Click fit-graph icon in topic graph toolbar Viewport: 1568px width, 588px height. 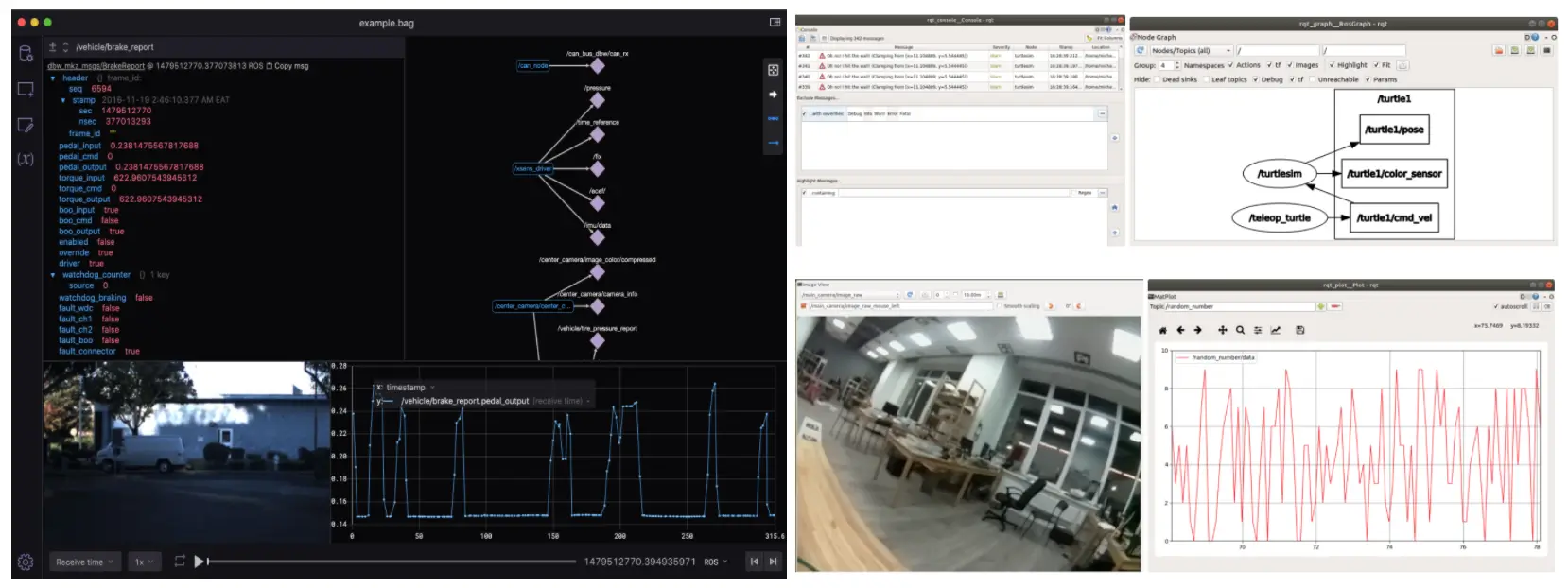pyautogui.click(x=773, y=70)
